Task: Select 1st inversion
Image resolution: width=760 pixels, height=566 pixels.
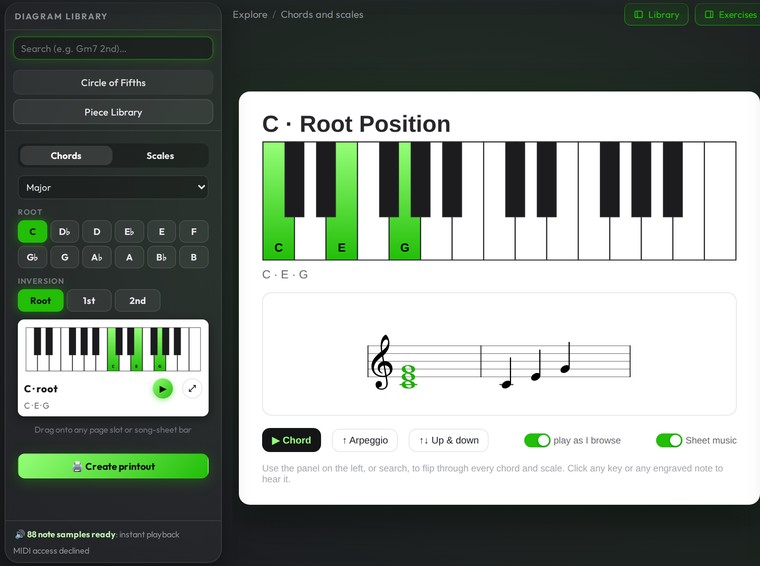Action: pos(89,300)
